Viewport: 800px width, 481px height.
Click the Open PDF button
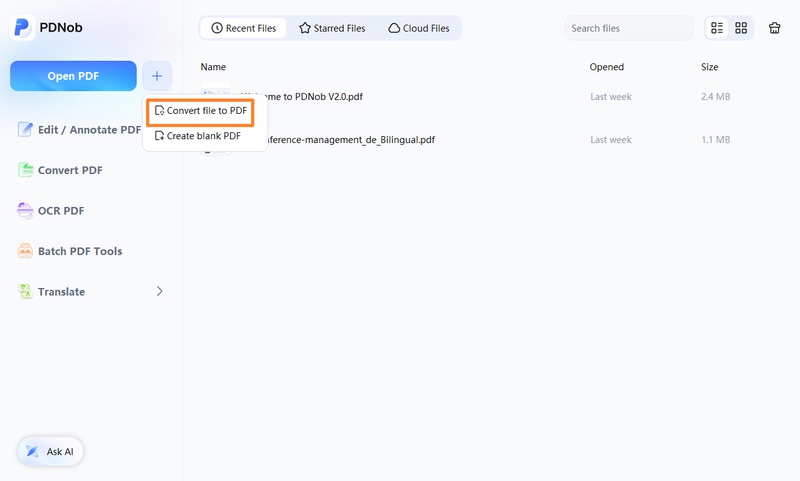(x=73, y=76)
